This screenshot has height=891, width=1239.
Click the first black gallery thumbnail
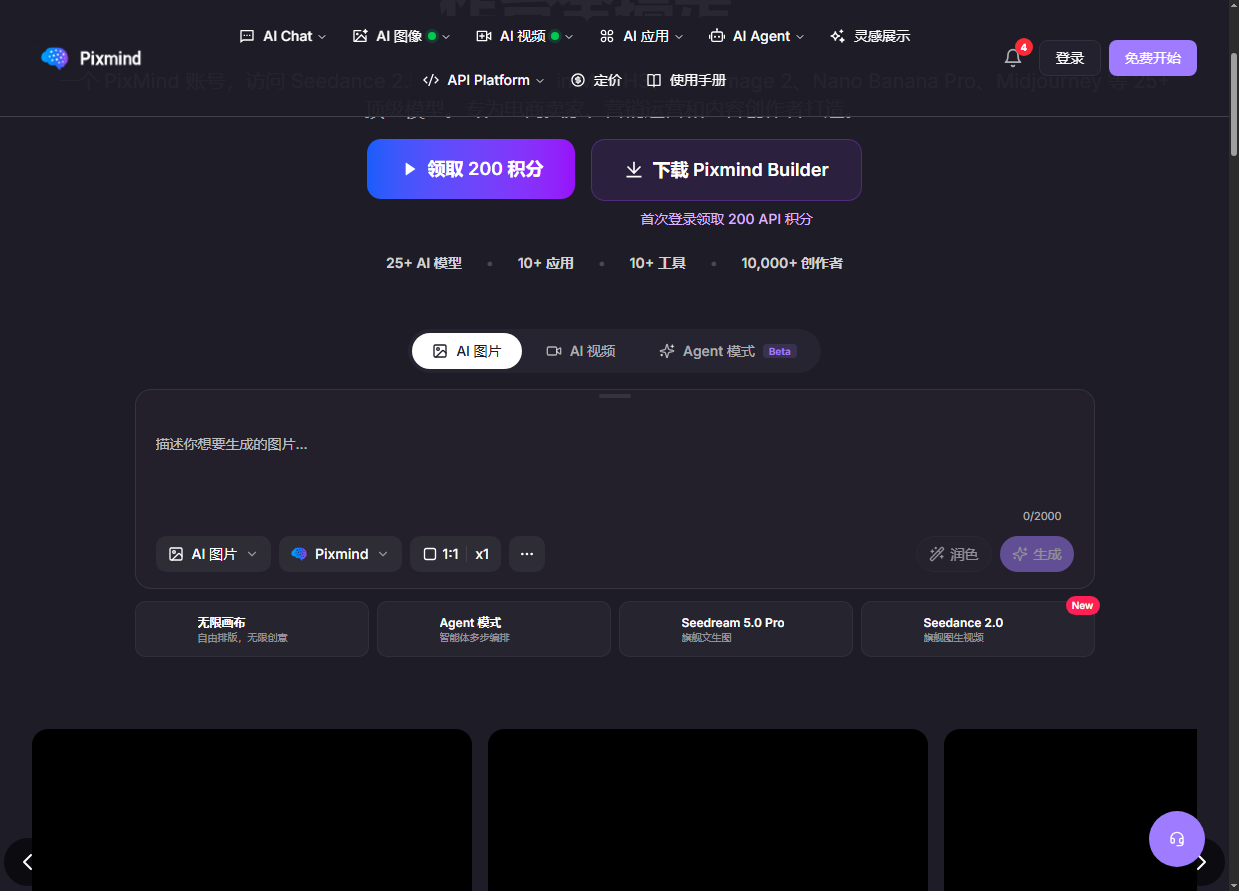tap(252, 810)
